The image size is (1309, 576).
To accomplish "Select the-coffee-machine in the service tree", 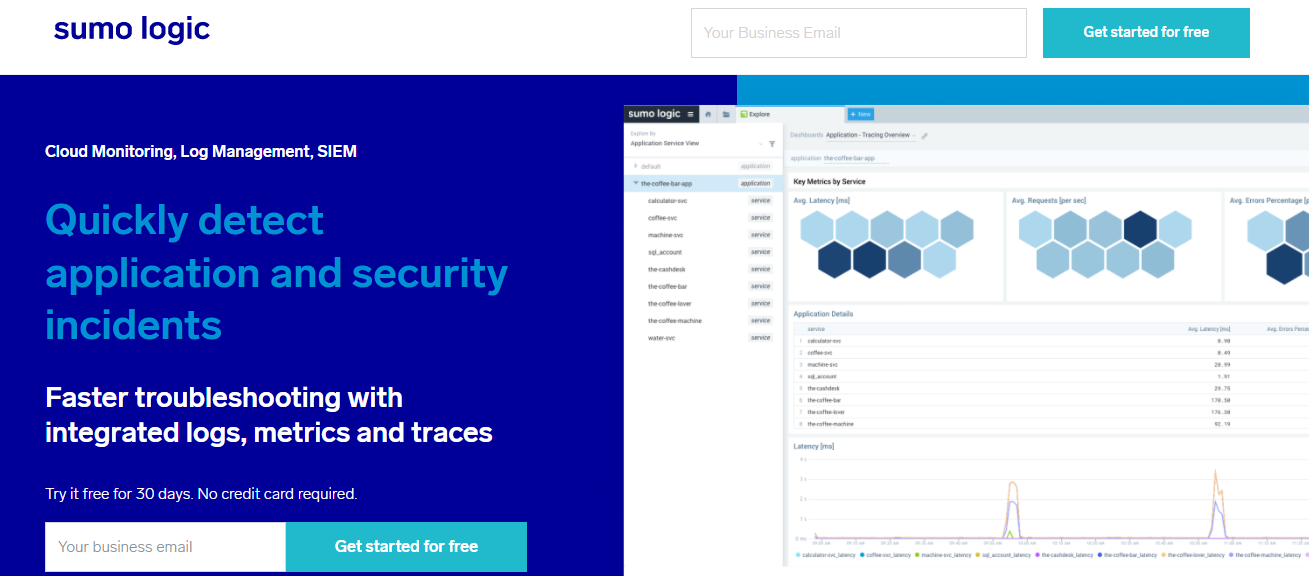I will click(x=675, y=320).
